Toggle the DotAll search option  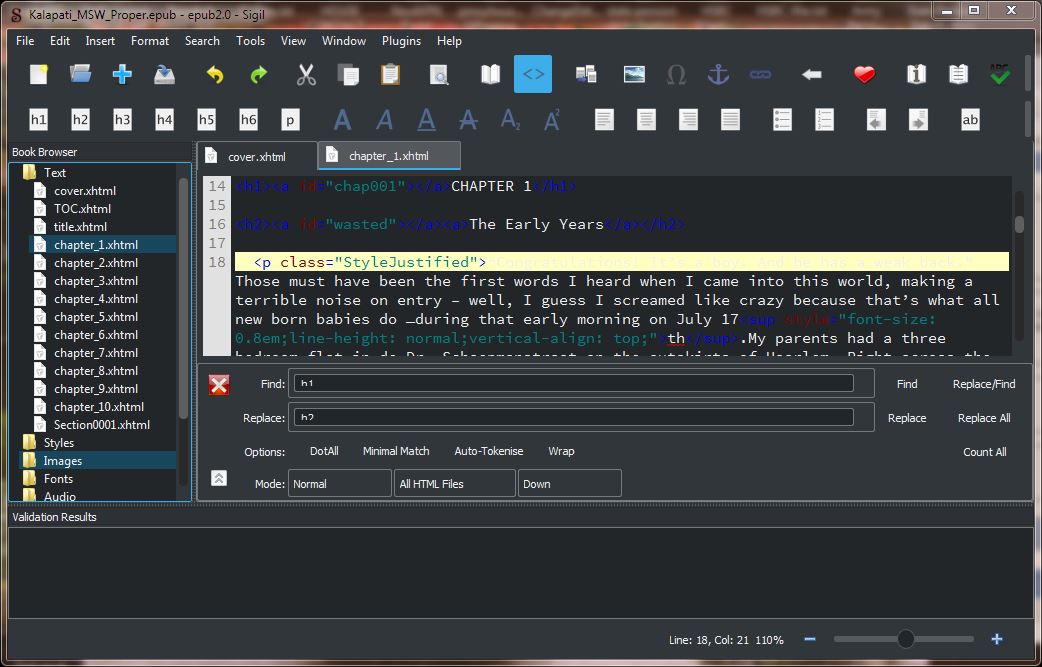(324, 451)
